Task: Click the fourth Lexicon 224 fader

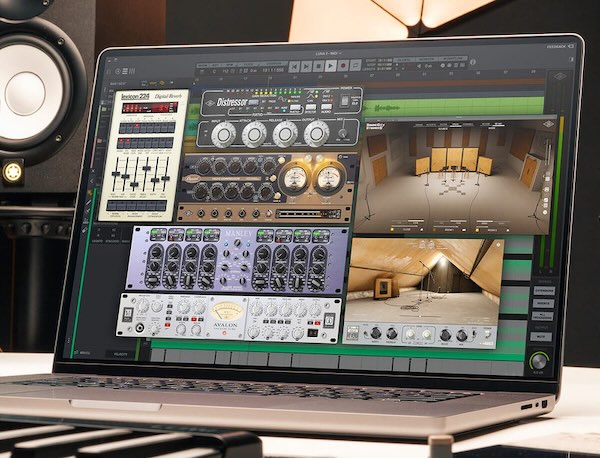Action: 146,169
